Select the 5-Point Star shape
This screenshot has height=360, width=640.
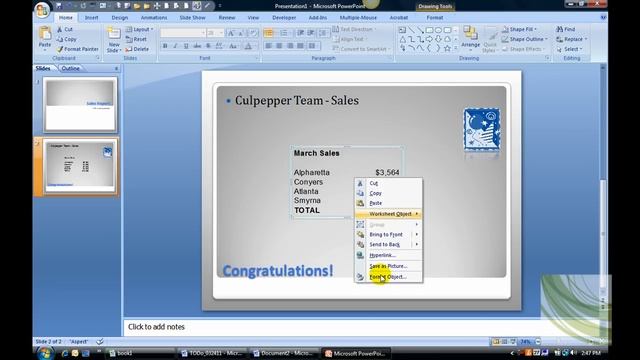click(x=447, y=48)
